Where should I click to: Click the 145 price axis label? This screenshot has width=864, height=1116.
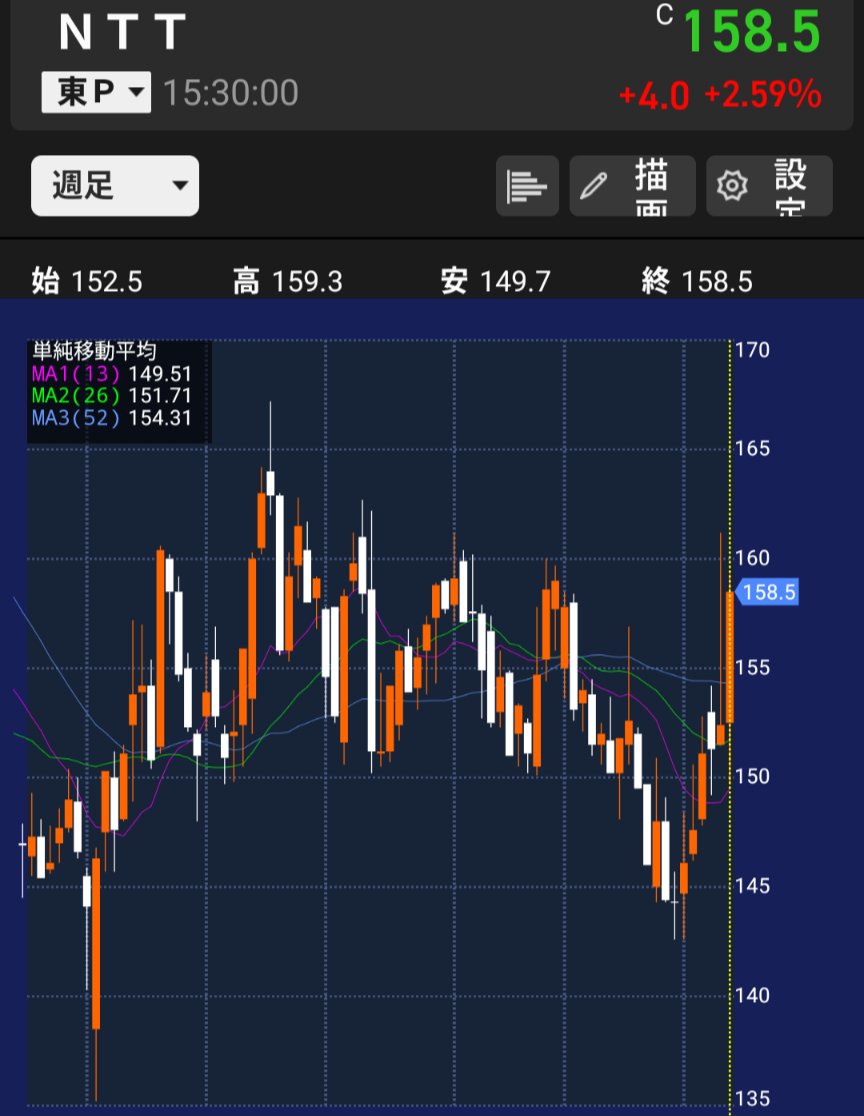(x=752, y=886)
